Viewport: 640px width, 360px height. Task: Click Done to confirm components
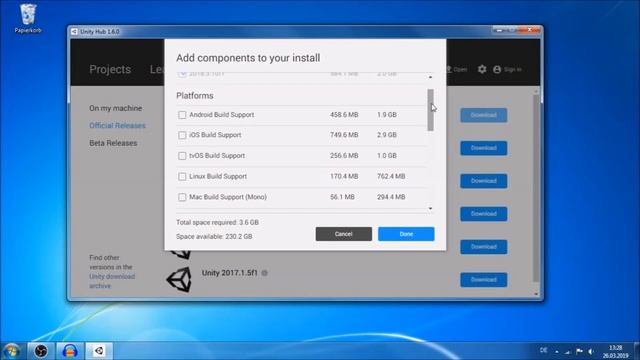[406, 234]
